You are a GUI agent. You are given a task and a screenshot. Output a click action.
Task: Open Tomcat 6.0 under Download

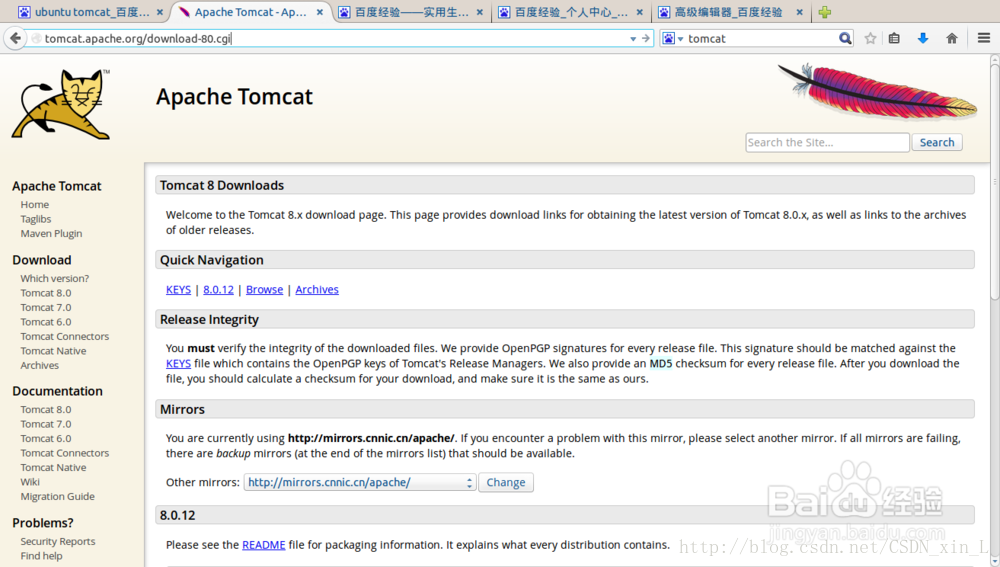pos(45,322)
